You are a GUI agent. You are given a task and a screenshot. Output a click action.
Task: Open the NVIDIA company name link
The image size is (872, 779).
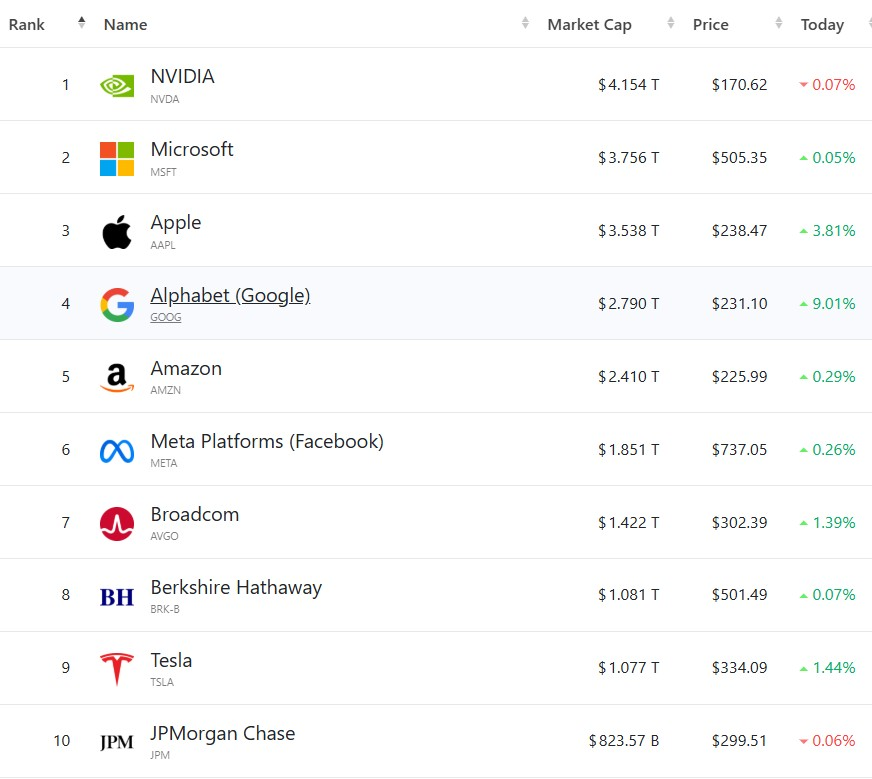point(182,76)
